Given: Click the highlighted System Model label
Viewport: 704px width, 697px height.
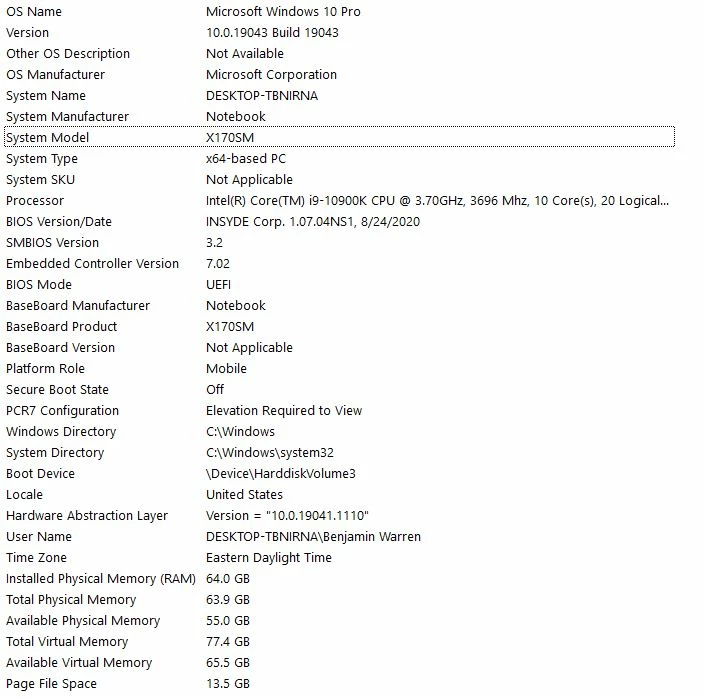Looking at the screenshot, I should click(48, 137).
